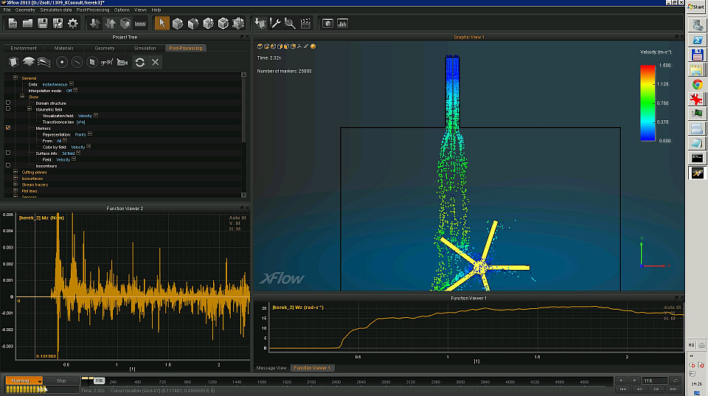Click the magnifier zoom toolbar icon
Viewport: 708px width, 396px height.
pyautogui.click(x=290, y=23)
